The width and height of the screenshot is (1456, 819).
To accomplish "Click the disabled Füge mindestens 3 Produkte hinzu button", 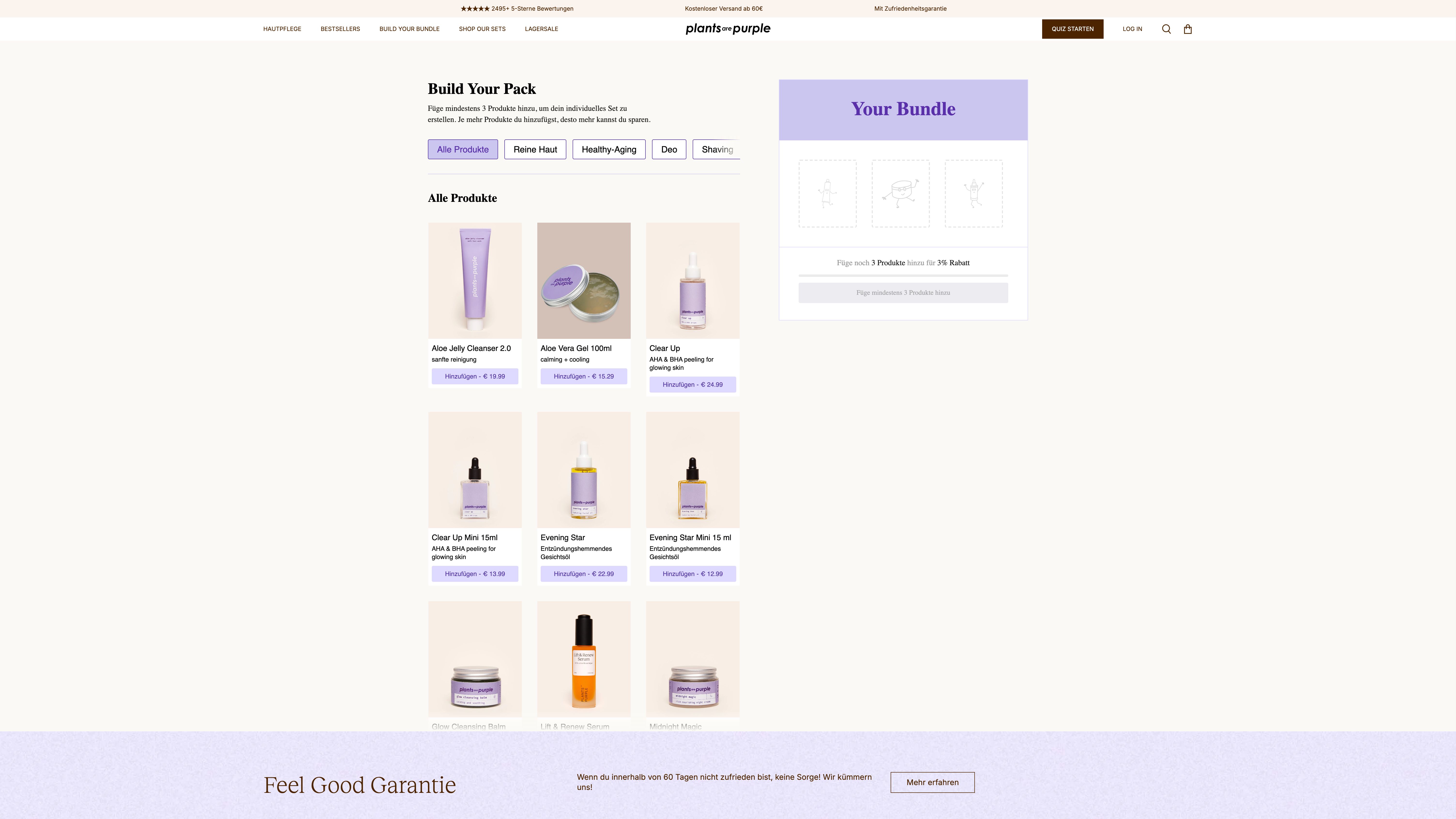I will pyautogui.click(x=903, y=293).
